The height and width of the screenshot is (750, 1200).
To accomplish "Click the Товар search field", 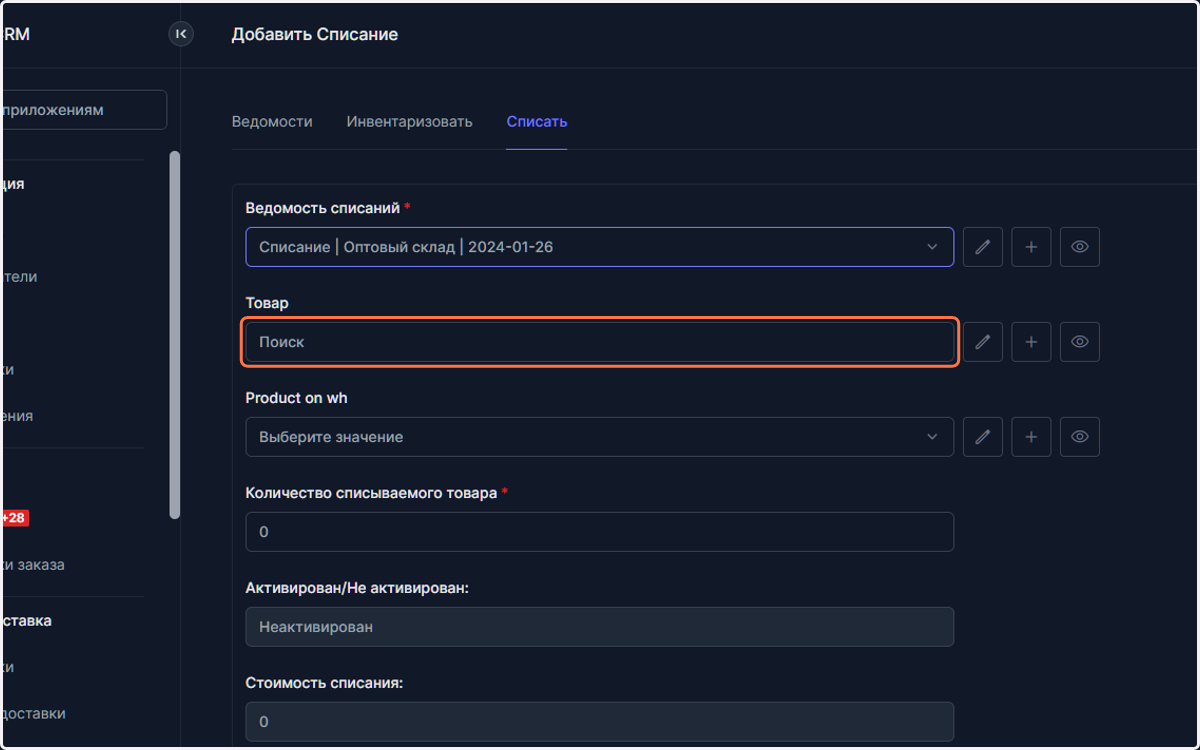I will [599, 342].
